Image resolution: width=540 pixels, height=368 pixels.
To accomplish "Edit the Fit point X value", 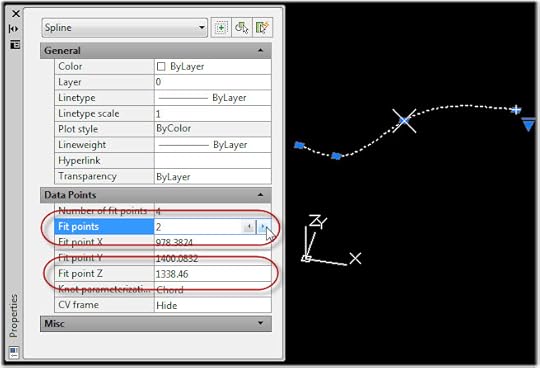I will [x=212, y=242].
